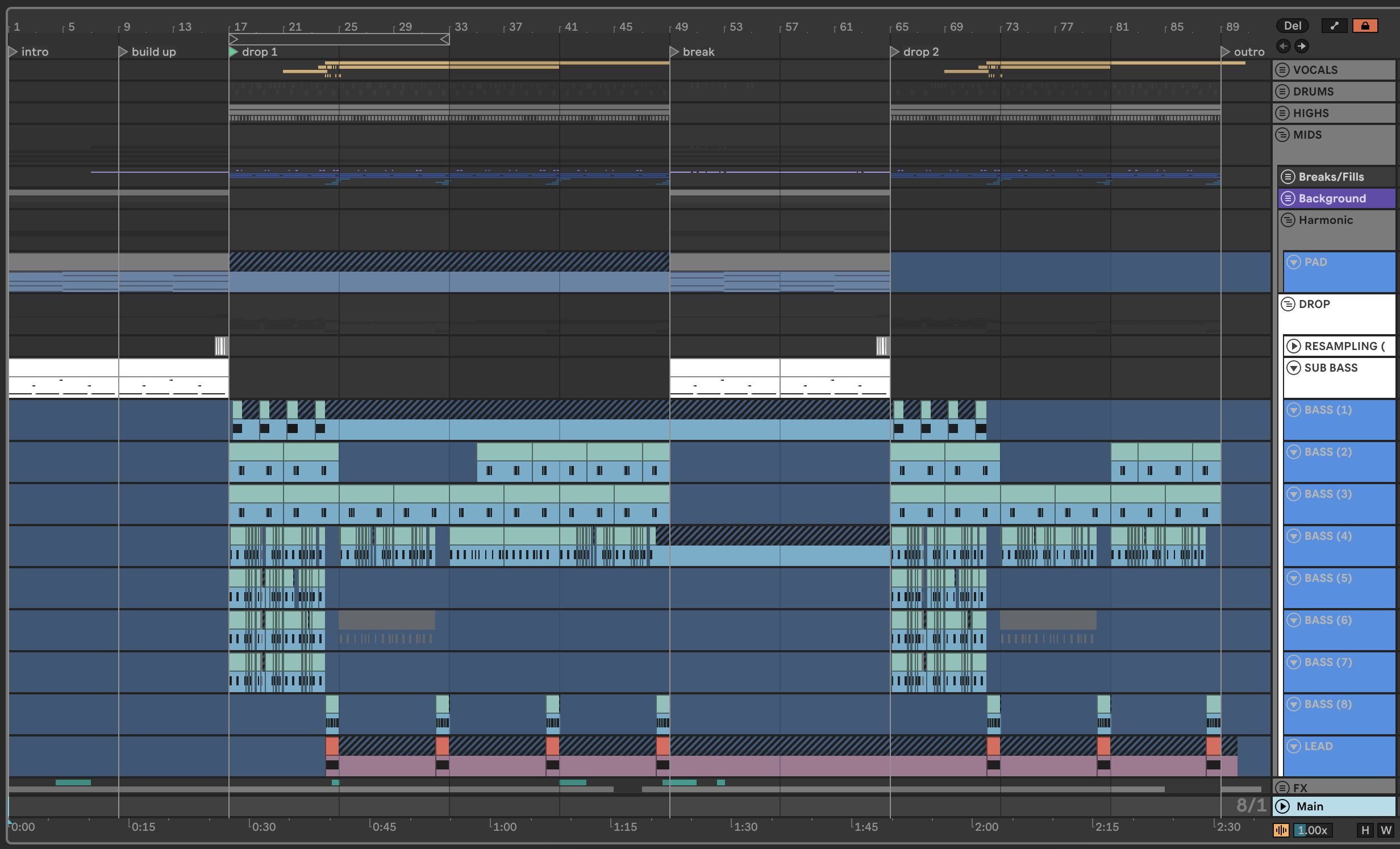Viewport: 1400px width, 849px height.
Task: Collapse the BASS (4) track
Action: click(1294, 536)
